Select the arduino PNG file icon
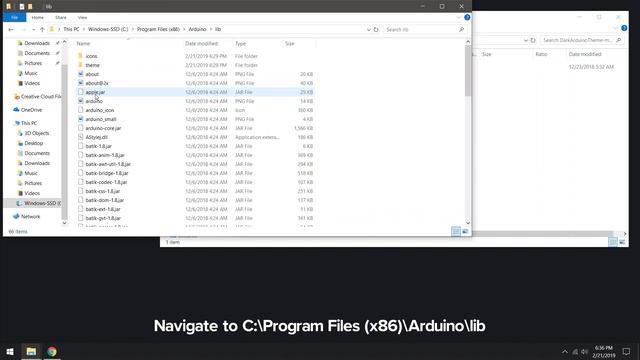The image size is (640, 360). pos(80,101)
